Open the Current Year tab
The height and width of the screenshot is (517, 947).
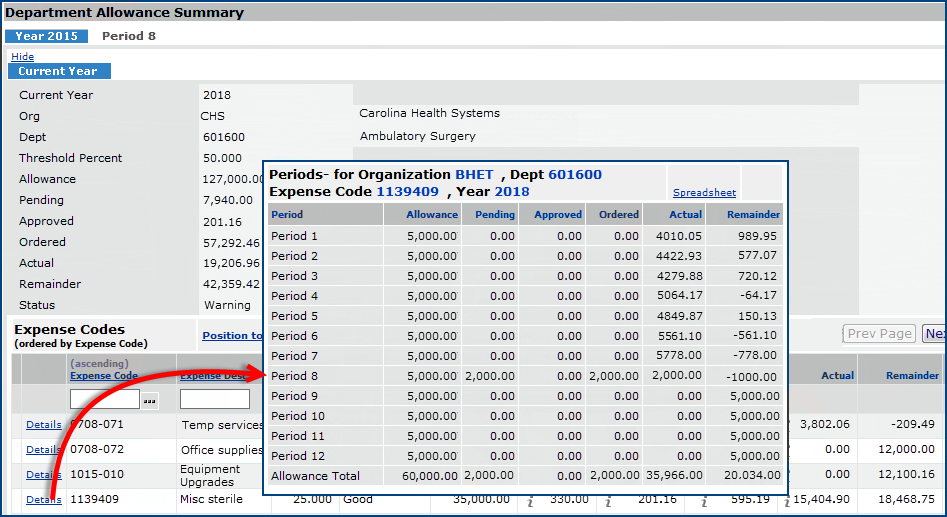tap(58, 71)
